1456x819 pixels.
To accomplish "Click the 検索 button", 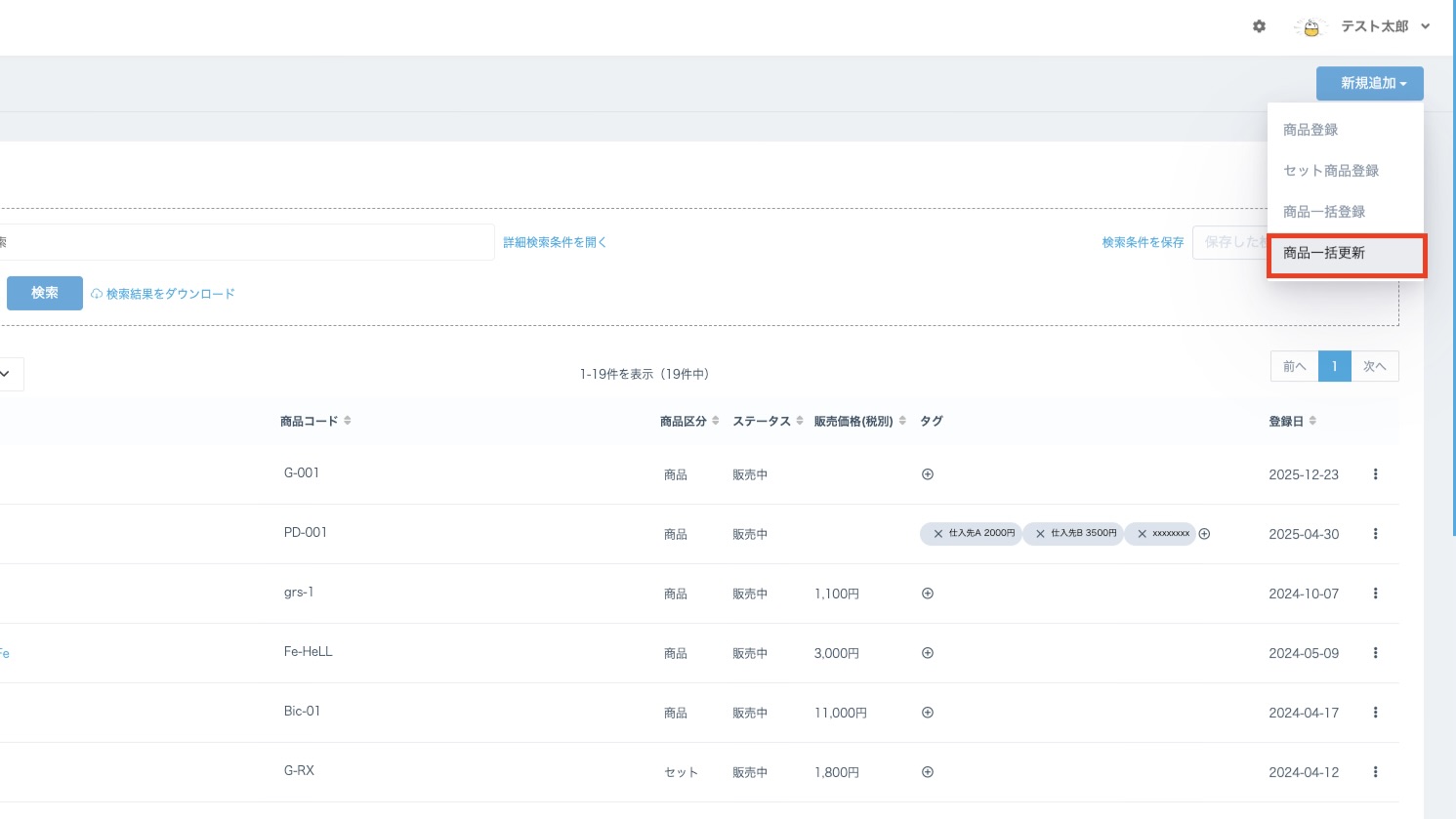I will 45,293.
